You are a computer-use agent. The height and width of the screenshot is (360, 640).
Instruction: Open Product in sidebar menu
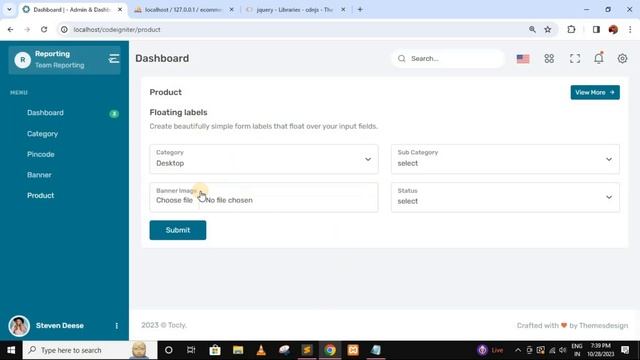(40, 196)
